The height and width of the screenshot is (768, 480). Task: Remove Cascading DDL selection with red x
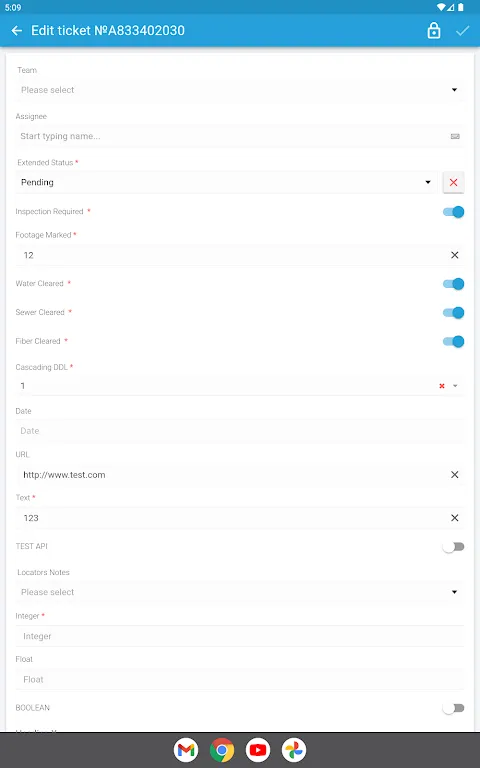442,386
